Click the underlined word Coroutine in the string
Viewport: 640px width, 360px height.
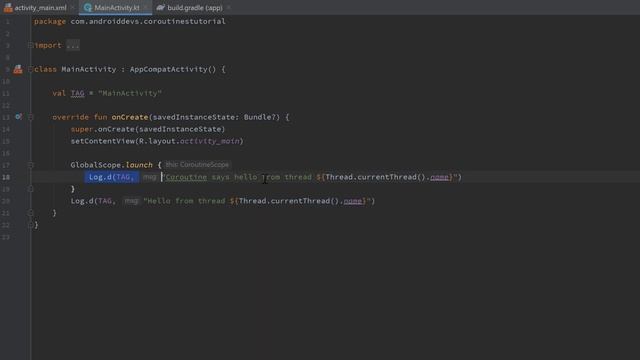pos(186,177)
